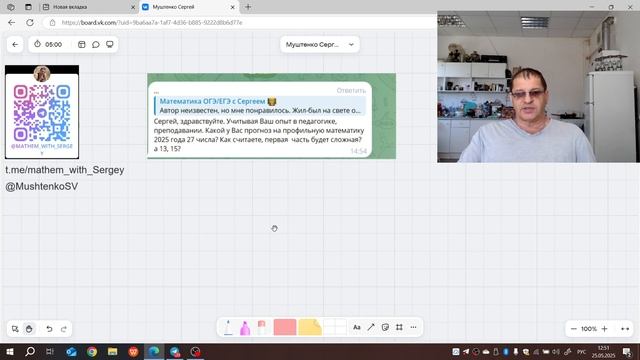Open the board templates panel icon
This screenshot has height=360, width=640.
[82, 44]
